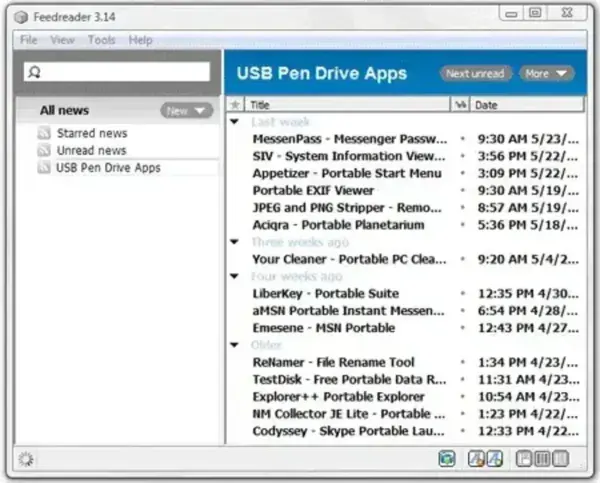The height and width of the screenshot is (483, 600).
Task: Click the feed icon beside Unread news
Action: pos(44,150)
